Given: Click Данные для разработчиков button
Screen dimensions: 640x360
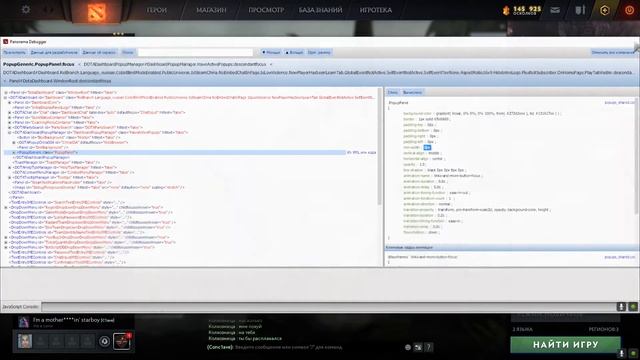Looking at the screenshot, I should pyautogui.click(x=54, y=53).
